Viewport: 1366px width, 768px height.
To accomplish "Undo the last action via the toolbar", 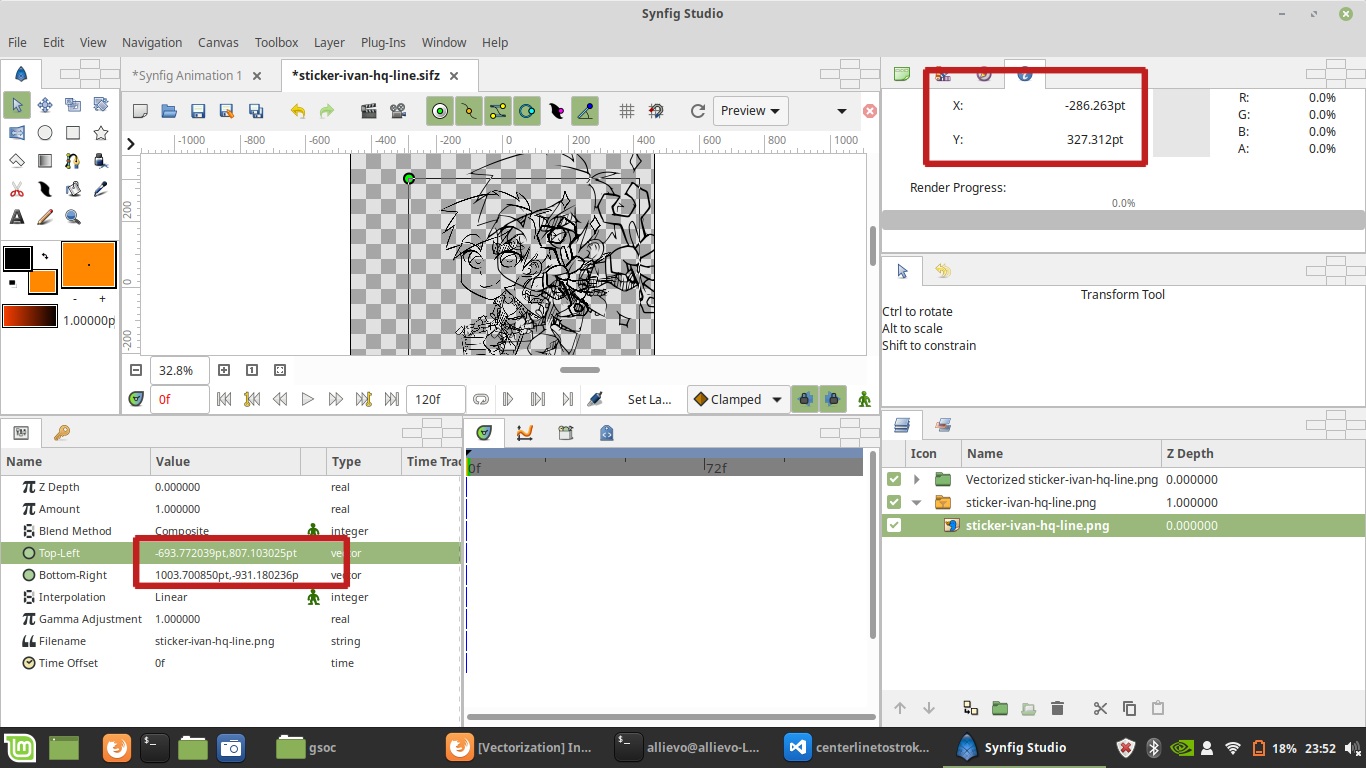I will [x=297, y=111].
